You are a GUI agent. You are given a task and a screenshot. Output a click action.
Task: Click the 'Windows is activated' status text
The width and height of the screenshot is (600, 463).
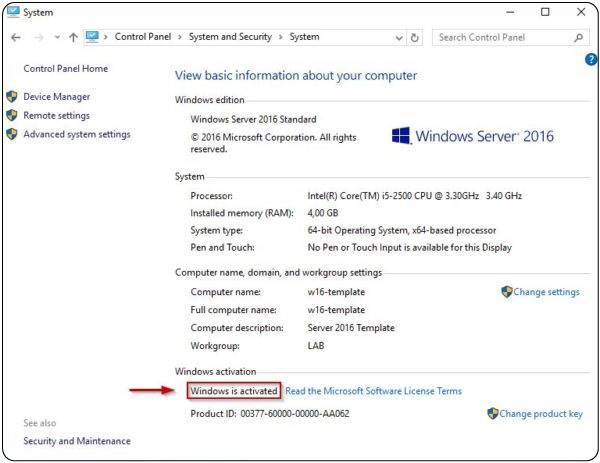[234, 391]
